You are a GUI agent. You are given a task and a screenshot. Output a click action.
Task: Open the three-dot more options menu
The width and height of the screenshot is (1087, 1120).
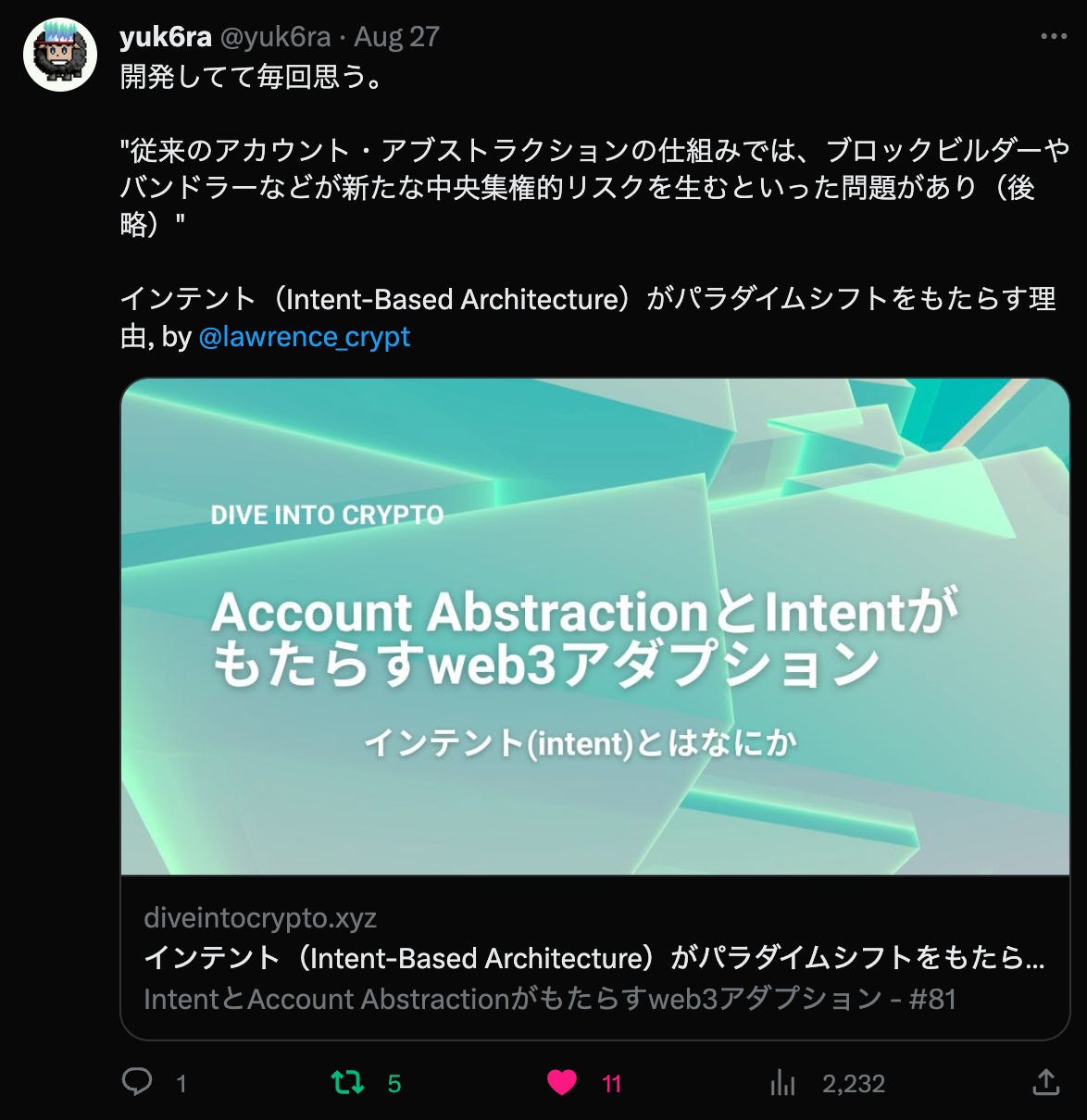click(x=1054, y=37)
